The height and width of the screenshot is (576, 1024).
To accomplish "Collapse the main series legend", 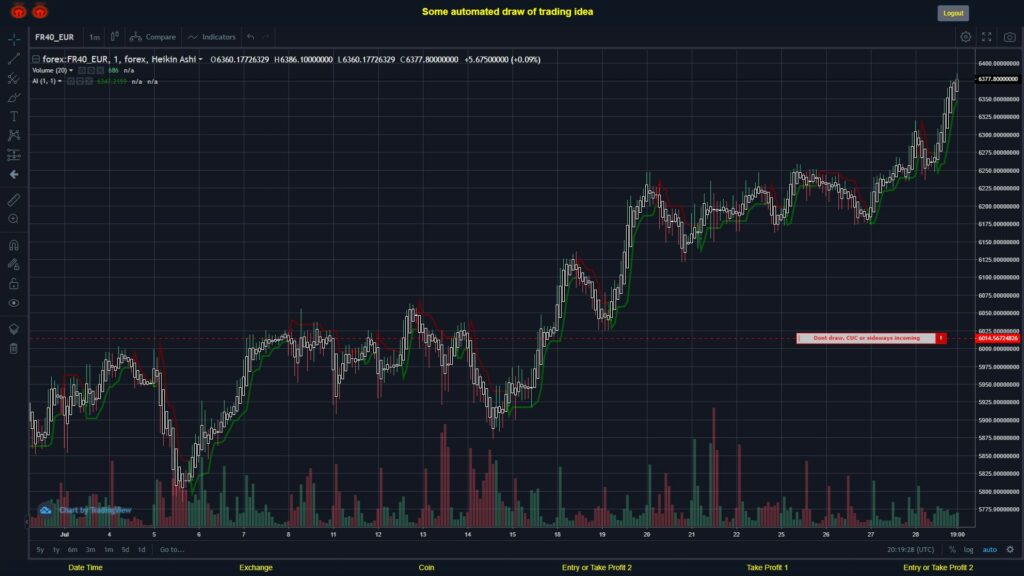I will pyautogui.click(x=36, y=59).
